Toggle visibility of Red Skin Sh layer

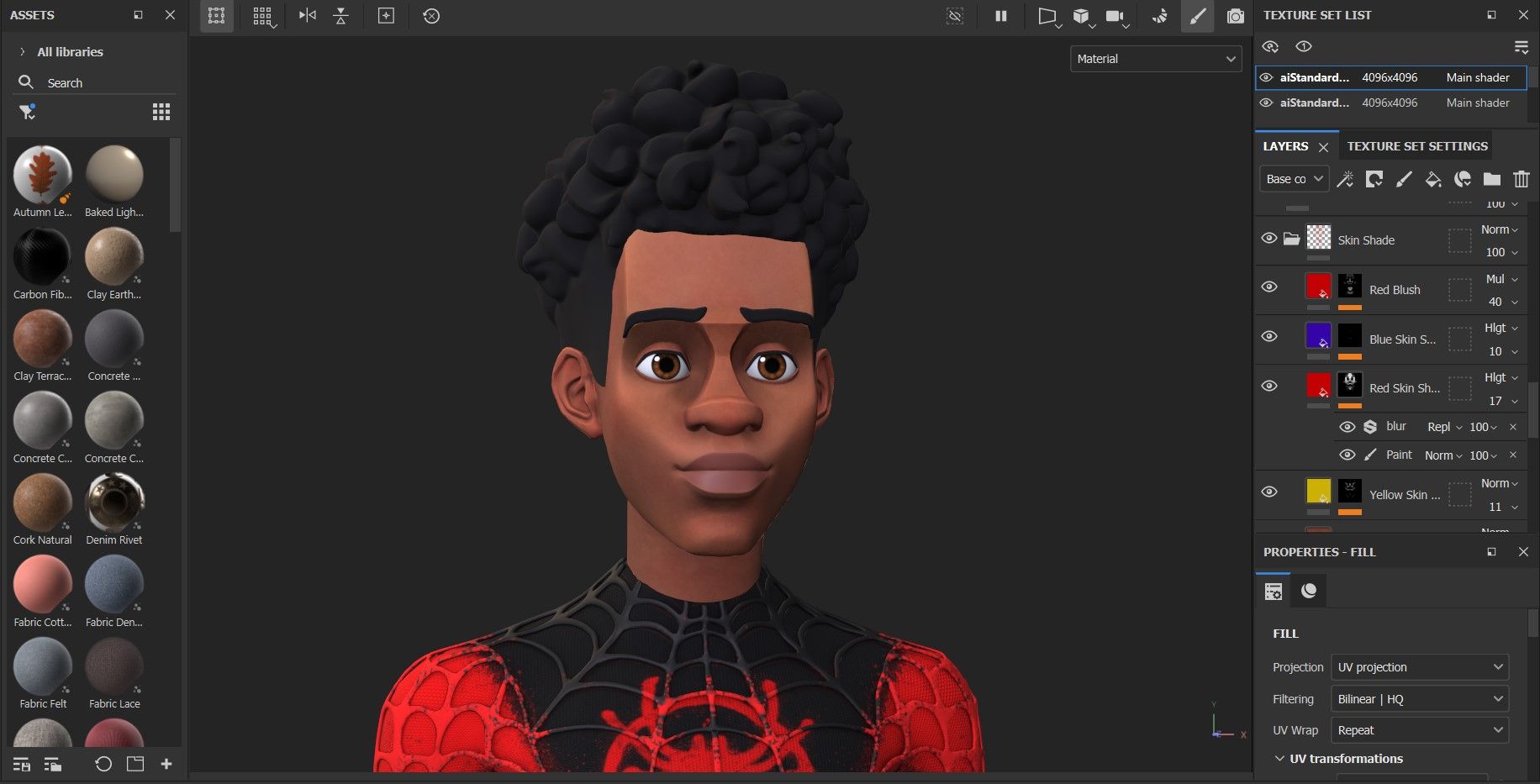[x=1269, y=386]
